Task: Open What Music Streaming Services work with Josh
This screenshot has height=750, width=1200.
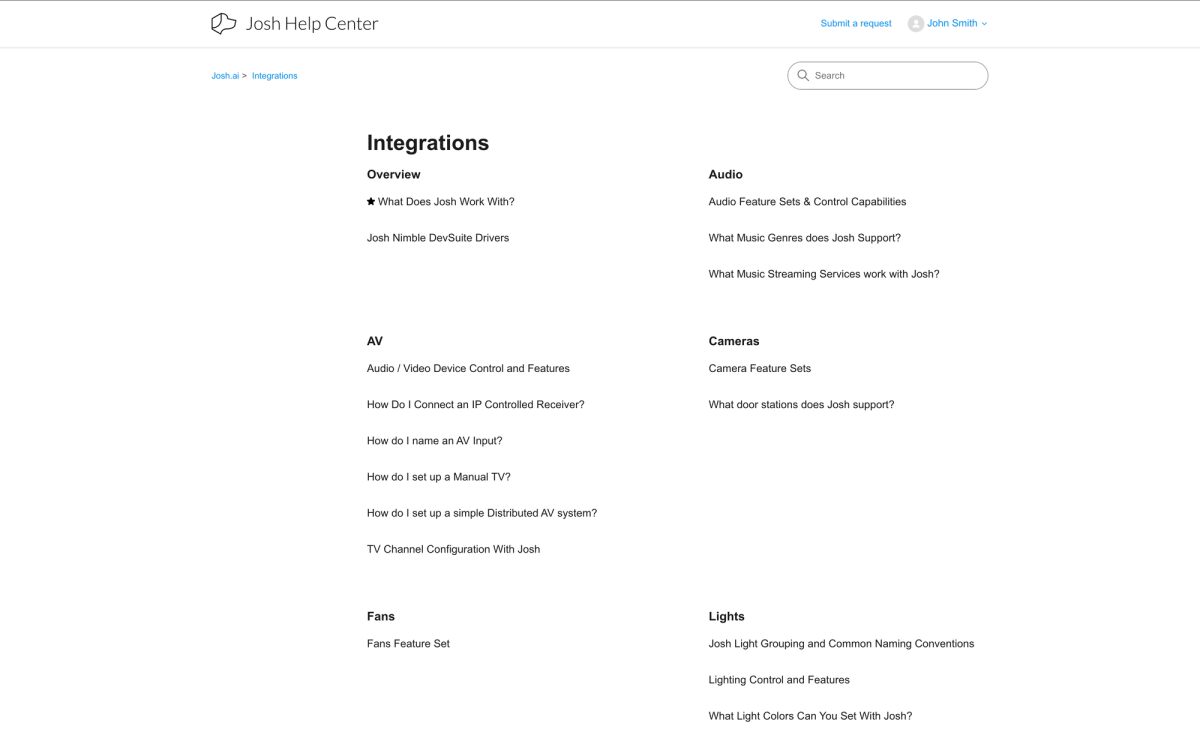Action: click(x=824, y=274)
